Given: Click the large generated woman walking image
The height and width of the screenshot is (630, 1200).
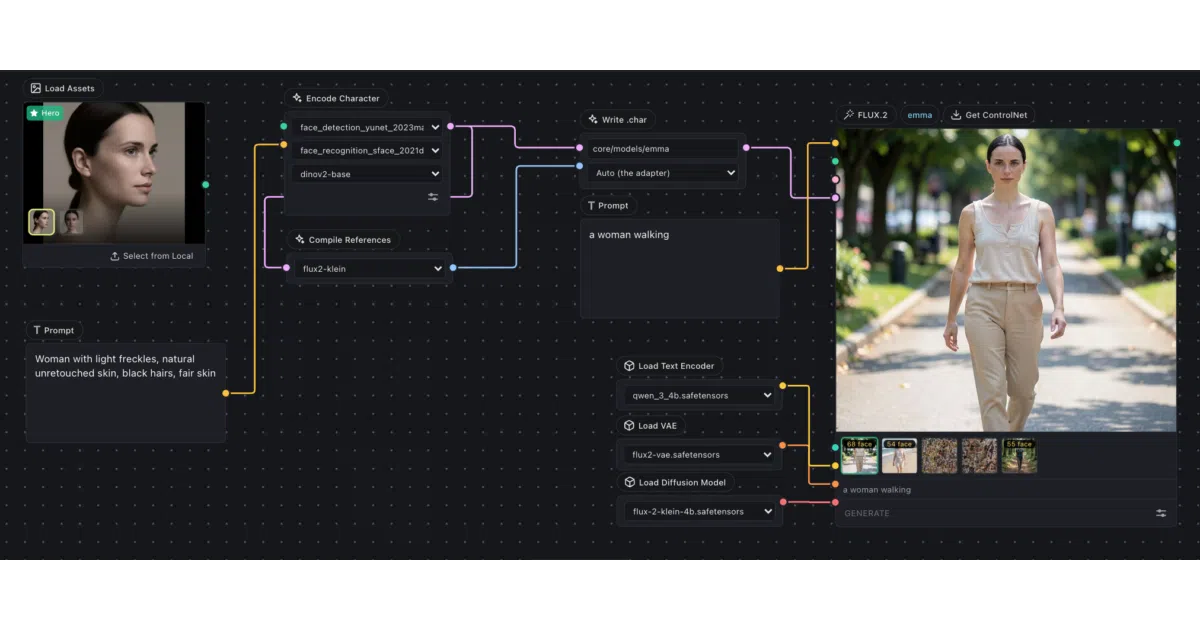Looking at the screenshot, I should [x=1005, y=280].
